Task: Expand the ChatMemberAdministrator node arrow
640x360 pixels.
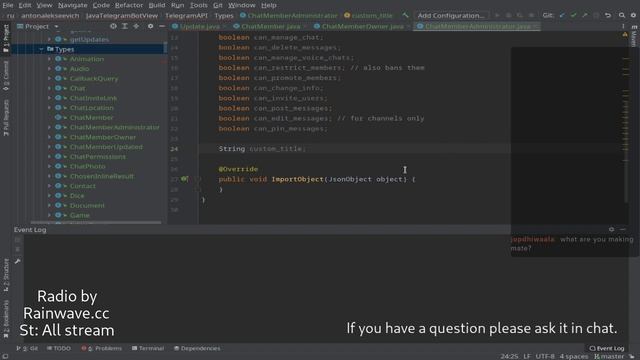Action: click(49, 127)
